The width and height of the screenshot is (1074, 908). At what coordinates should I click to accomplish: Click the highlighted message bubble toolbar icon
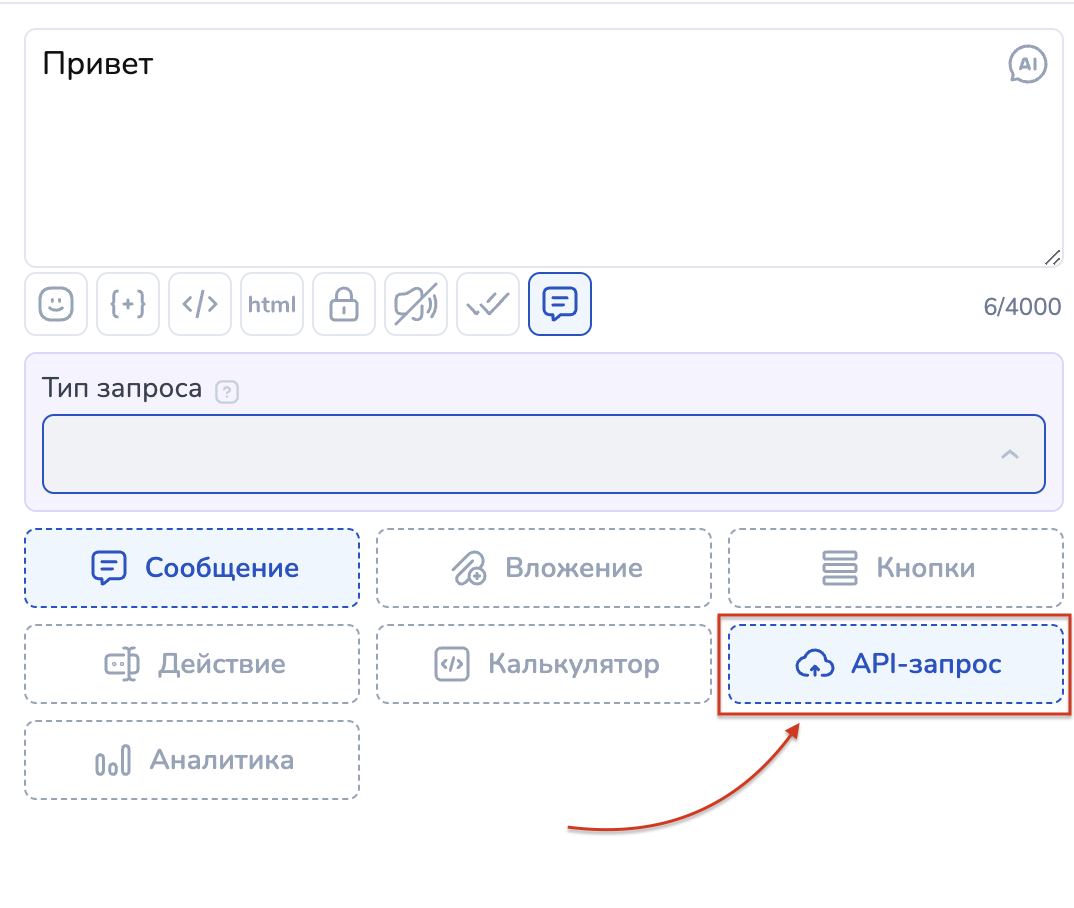click(x=560, y=304)
